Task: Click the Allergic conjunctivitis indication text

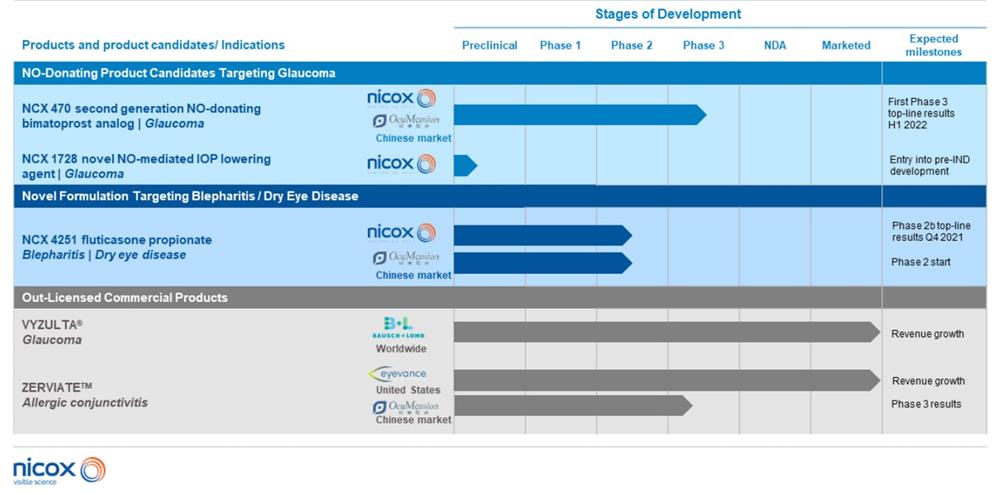Action: pyautogui.click(x=85, y=402)
